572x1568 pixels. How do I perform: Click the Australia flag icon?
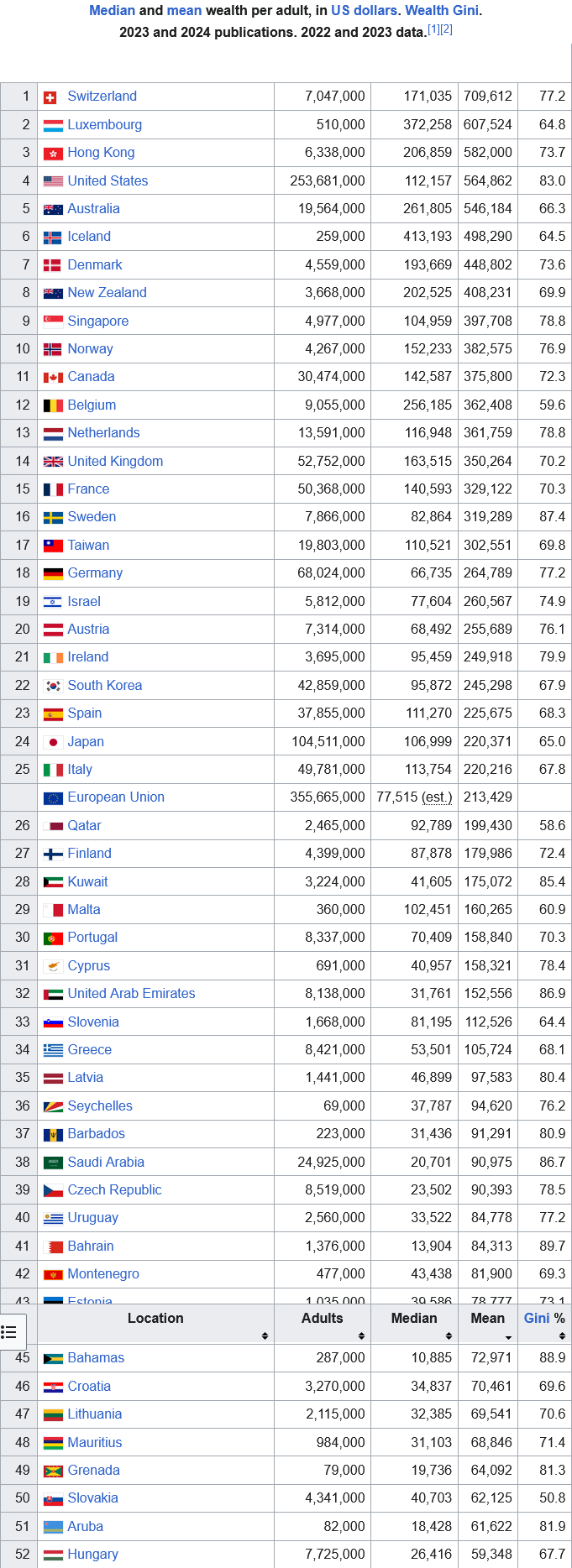(53, 209)
